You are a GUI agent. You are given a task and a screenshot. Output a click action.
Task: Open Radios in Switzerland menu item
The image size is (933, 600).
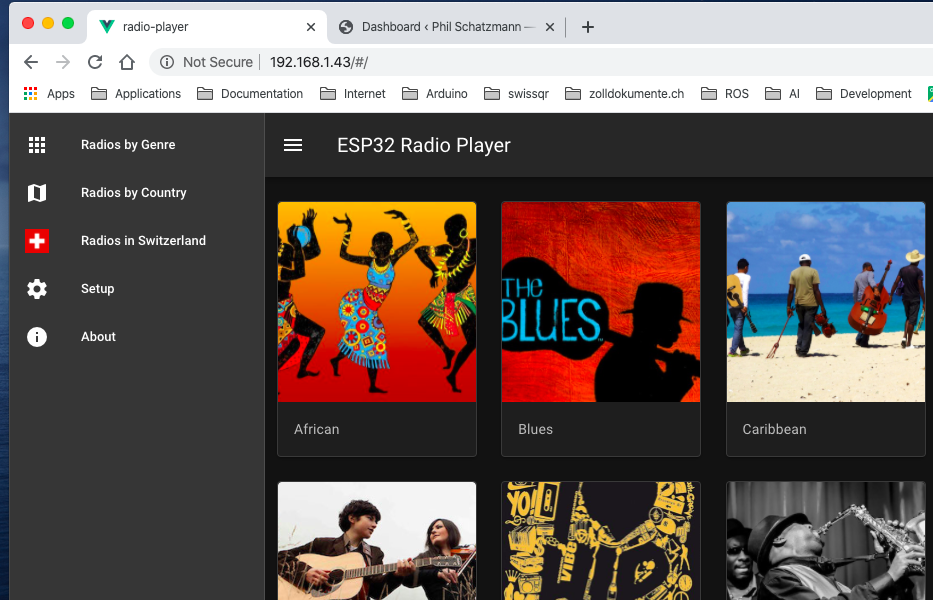(137, 241)
